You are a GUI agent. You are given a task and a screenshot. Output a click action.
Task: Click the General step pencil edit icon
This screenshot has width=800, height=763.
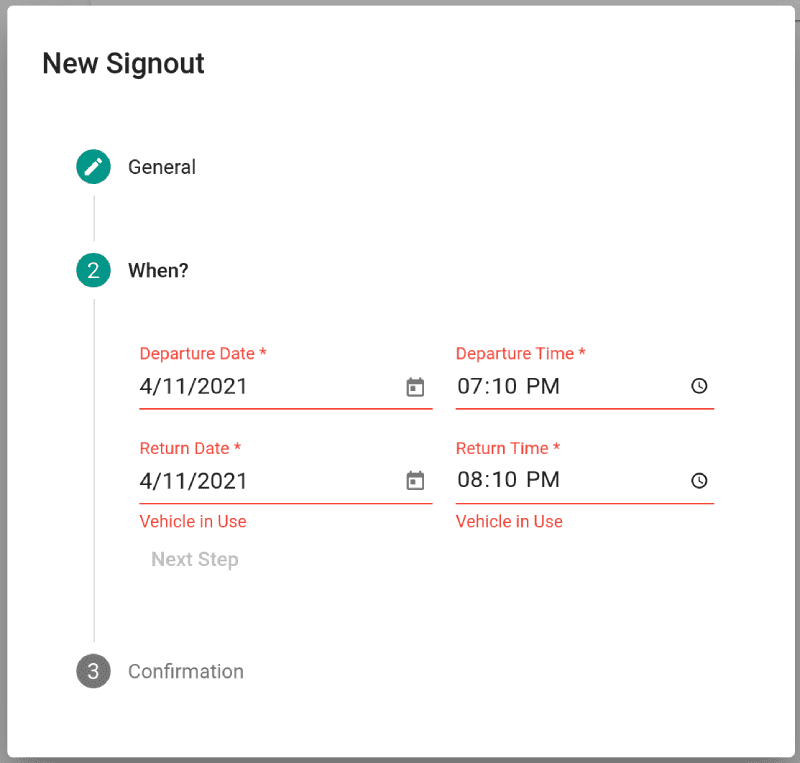click(93, 166)
